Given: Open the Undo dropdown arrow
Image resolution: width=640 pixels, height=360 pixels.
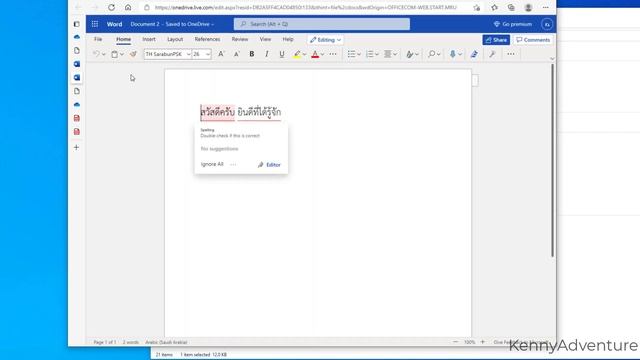Looking at the screenshot, I should 104,54.
